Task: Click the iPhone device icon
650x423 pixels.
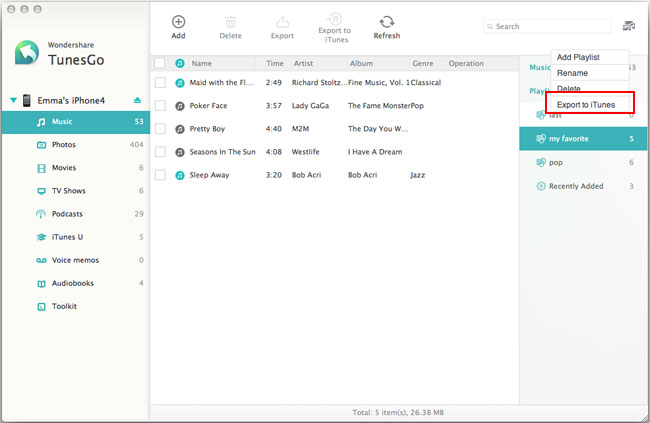Action: (27, 100)
